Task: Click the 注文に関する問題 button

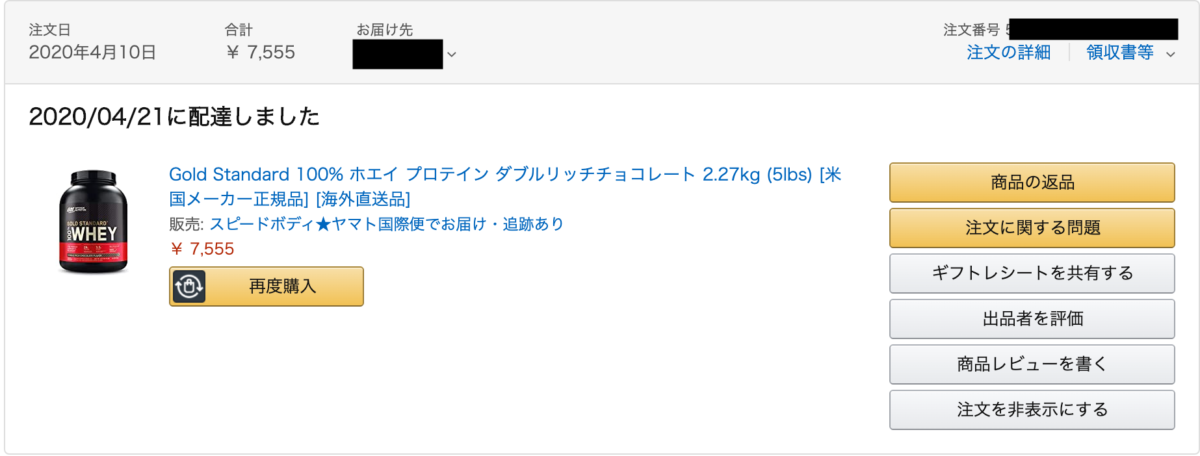Action: (1032, 228)
